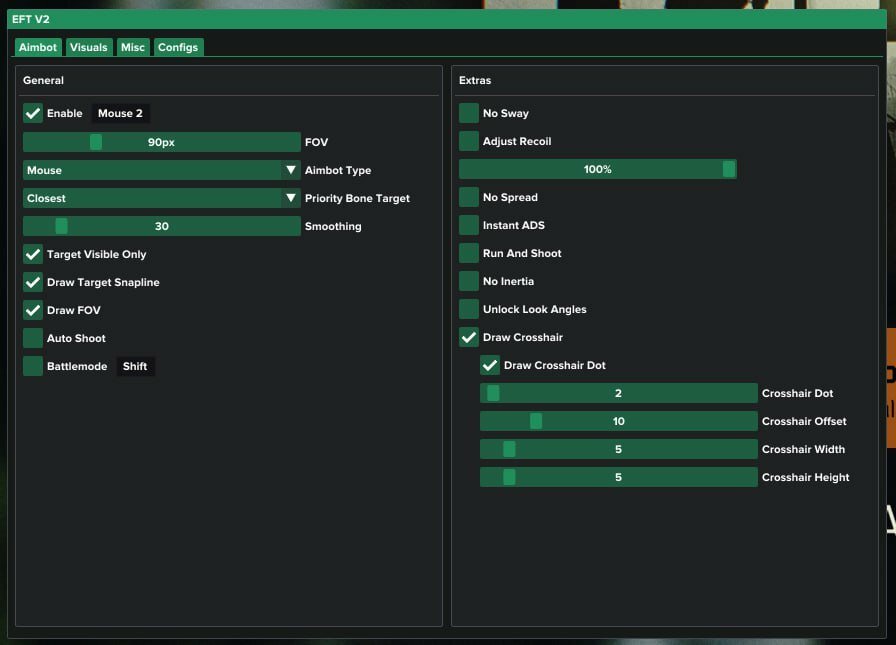The height and width of the screenshot is (645, 896).
Task: Click the FOV slider handle
Action: 96,142
